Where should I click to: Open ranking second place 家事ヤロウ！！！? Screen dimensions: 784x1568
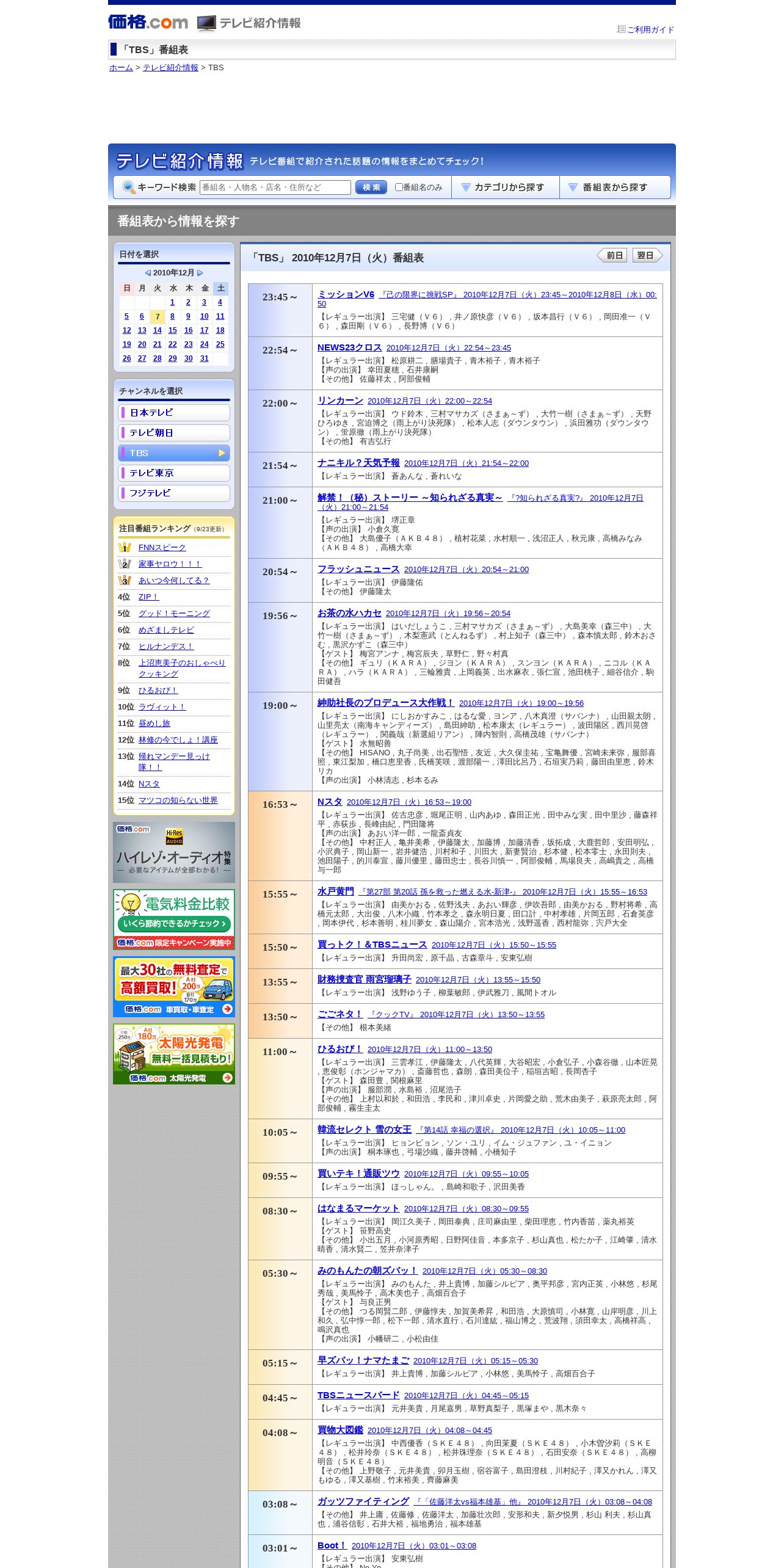pos(170,564)
